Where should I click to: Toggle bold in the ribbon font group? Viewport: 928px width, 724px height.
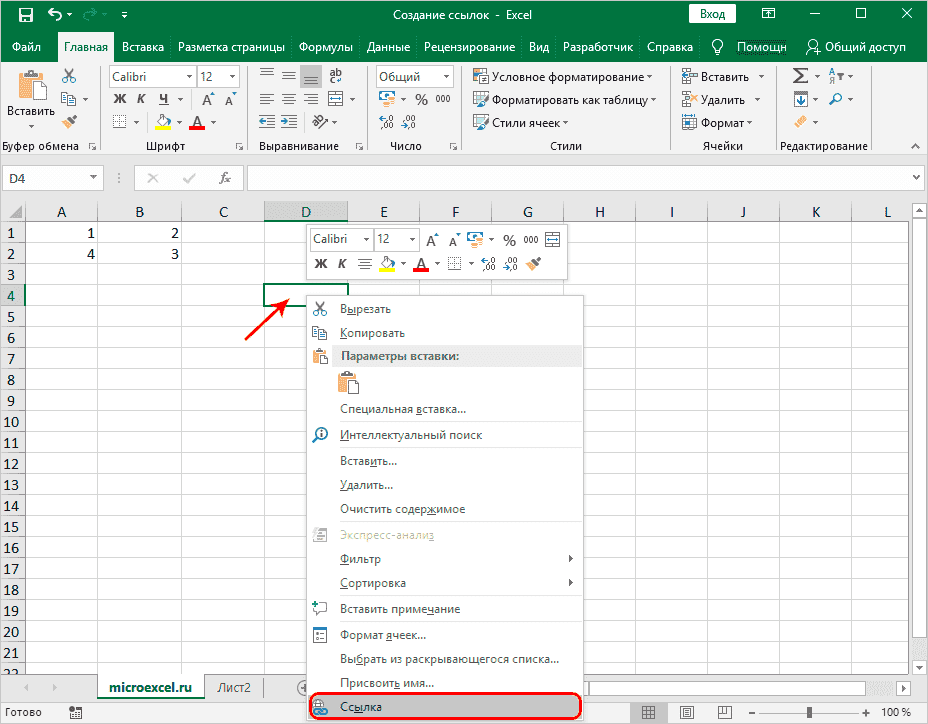(x=120, y=99)
